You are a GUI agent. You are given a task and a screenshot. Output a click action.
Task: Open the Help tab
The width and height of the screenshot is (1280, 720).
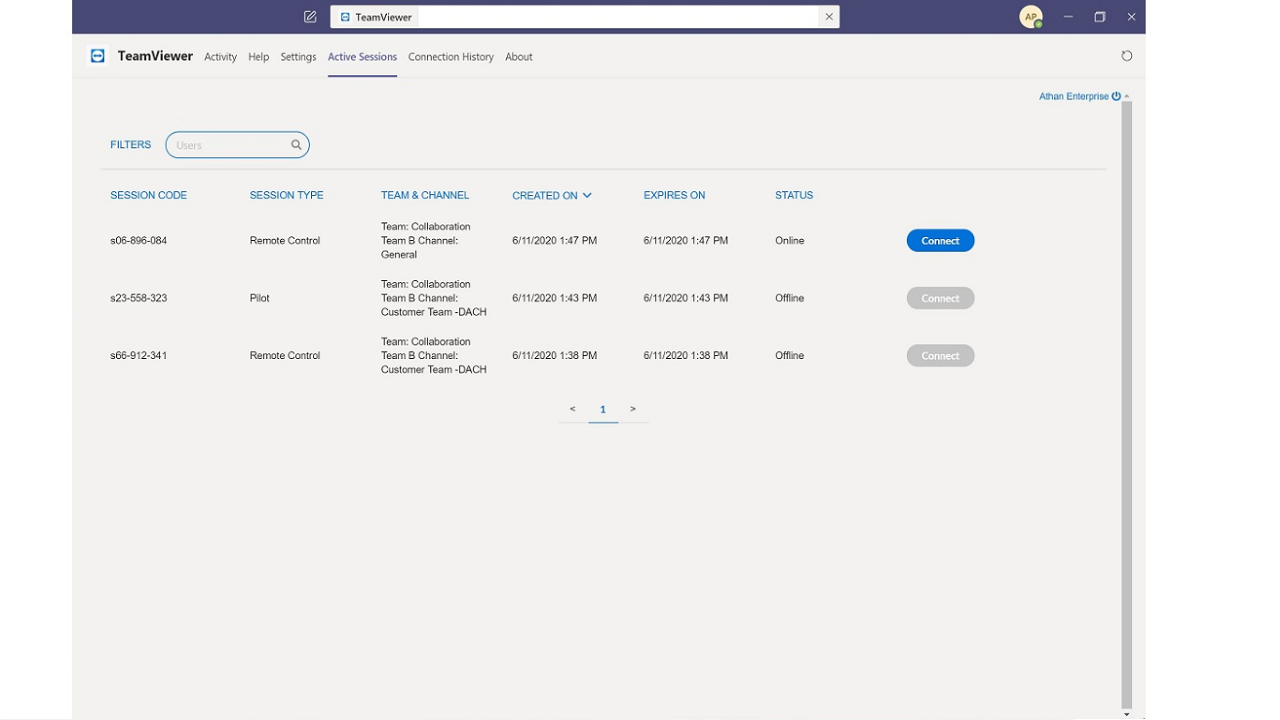point(258,57)
